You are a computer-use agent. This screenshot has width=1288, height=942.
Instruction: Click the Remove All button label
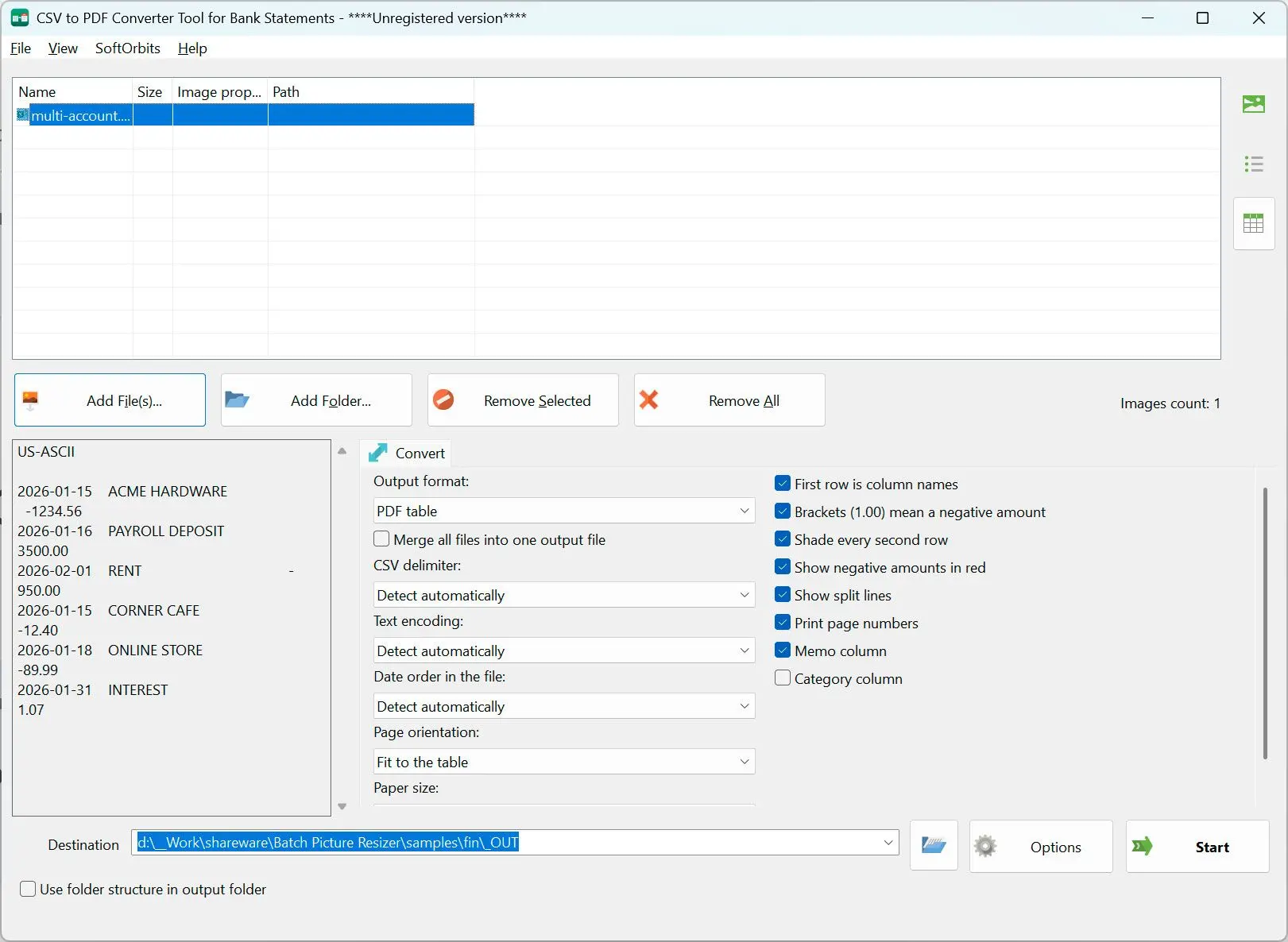744,400
